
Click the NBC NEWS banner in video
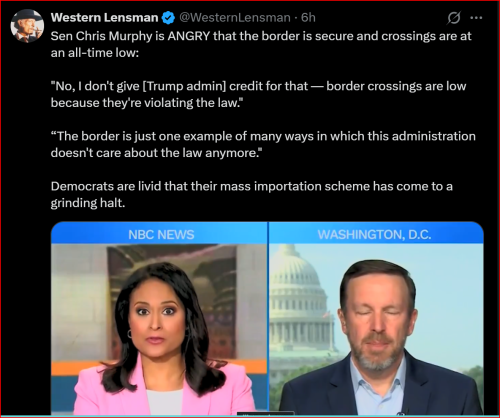click(x=159, y=233)
